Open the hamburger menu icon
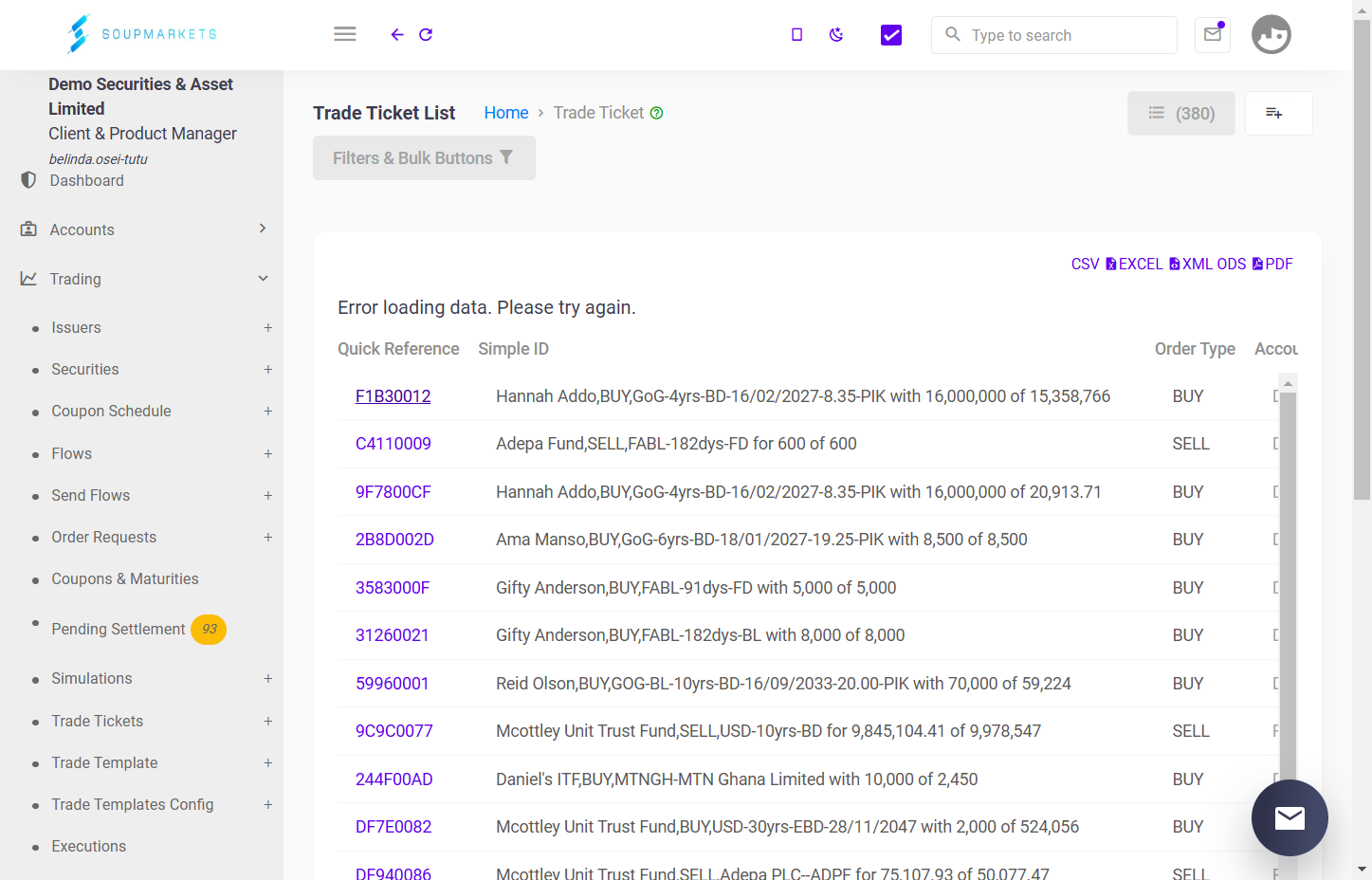Viewport: 1372px width, 880px height. tap(345, 34)
